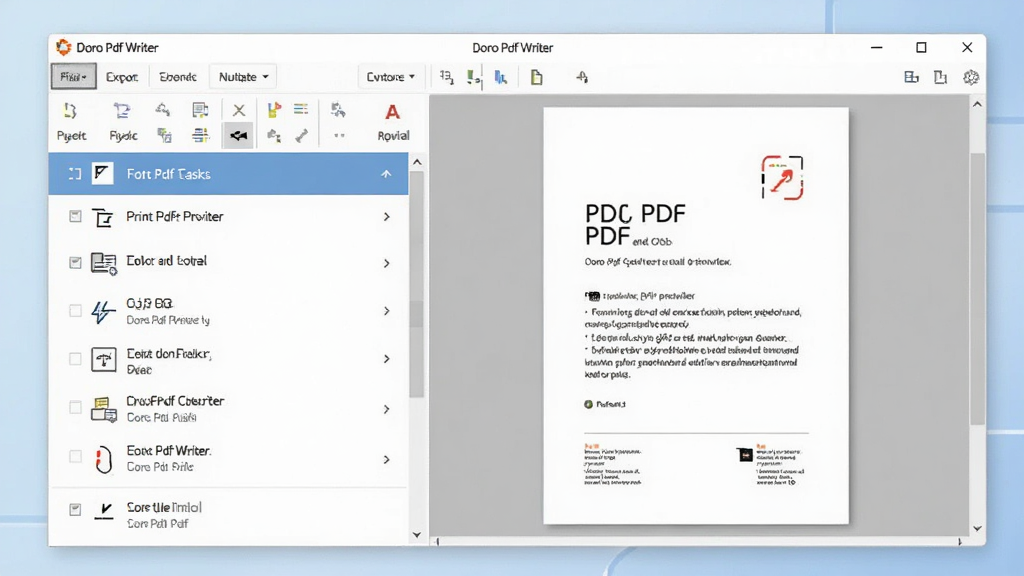Click the task list scrollbar thumb

coord(417,284)
